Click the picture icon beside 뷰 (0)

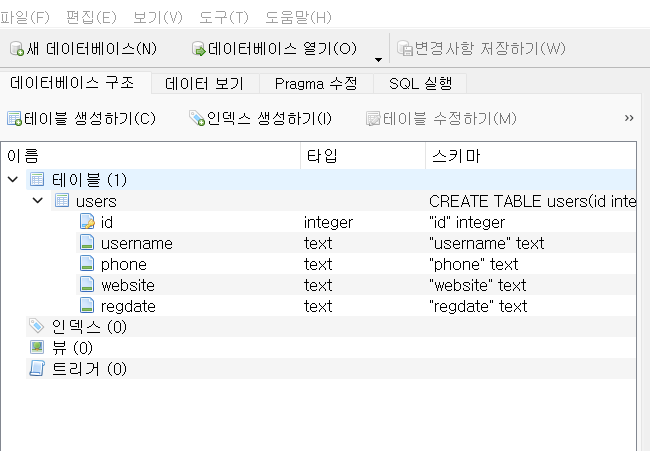click(37, 347)
